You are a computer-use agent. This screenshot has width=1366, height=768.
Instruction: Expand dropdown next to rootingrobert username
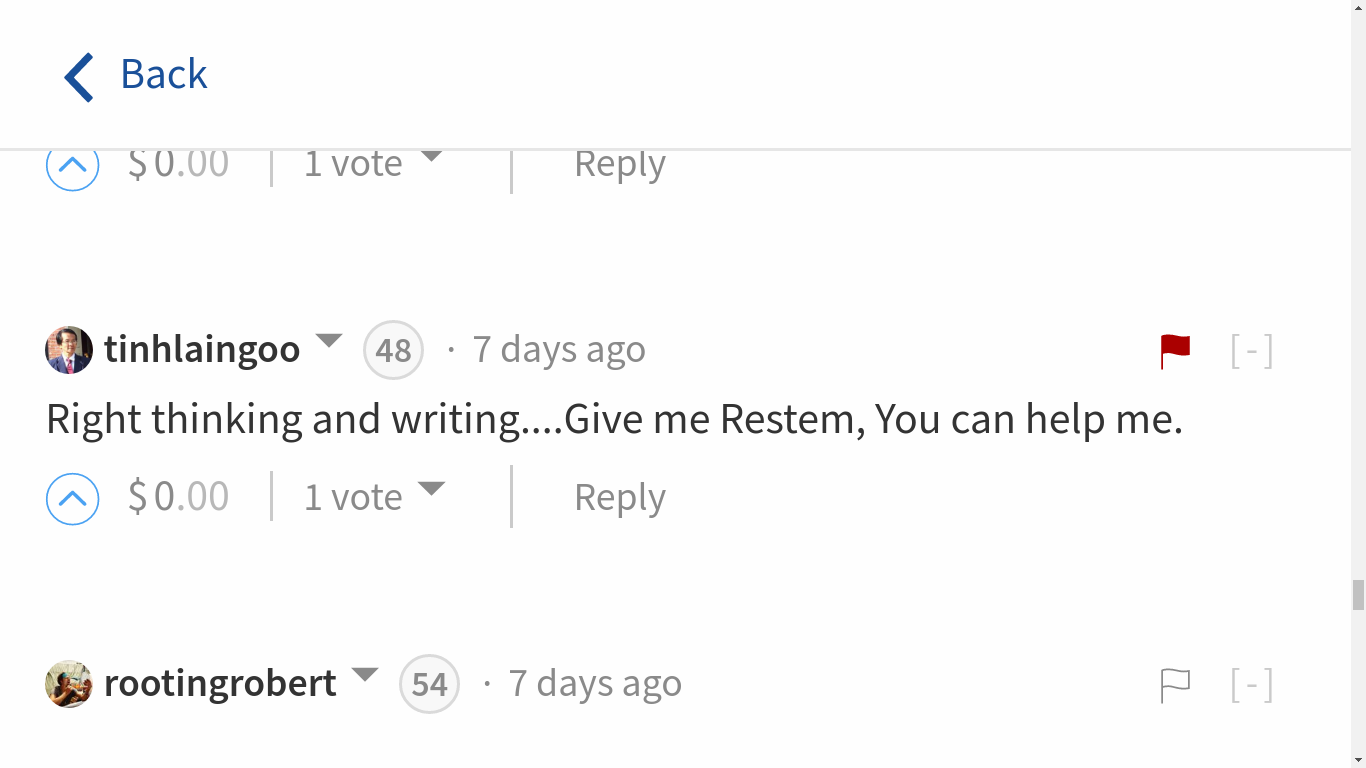(x=365, y=674)
